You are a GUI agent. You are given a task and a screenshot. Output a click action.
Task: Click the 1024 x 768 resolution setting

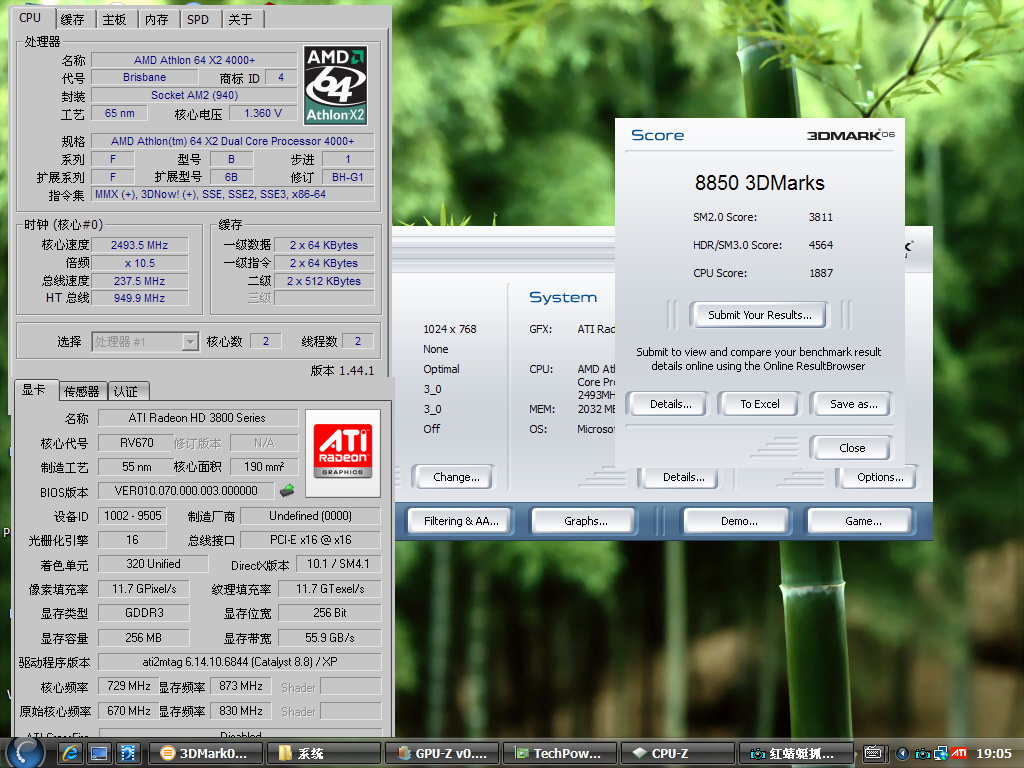[450, 329]
